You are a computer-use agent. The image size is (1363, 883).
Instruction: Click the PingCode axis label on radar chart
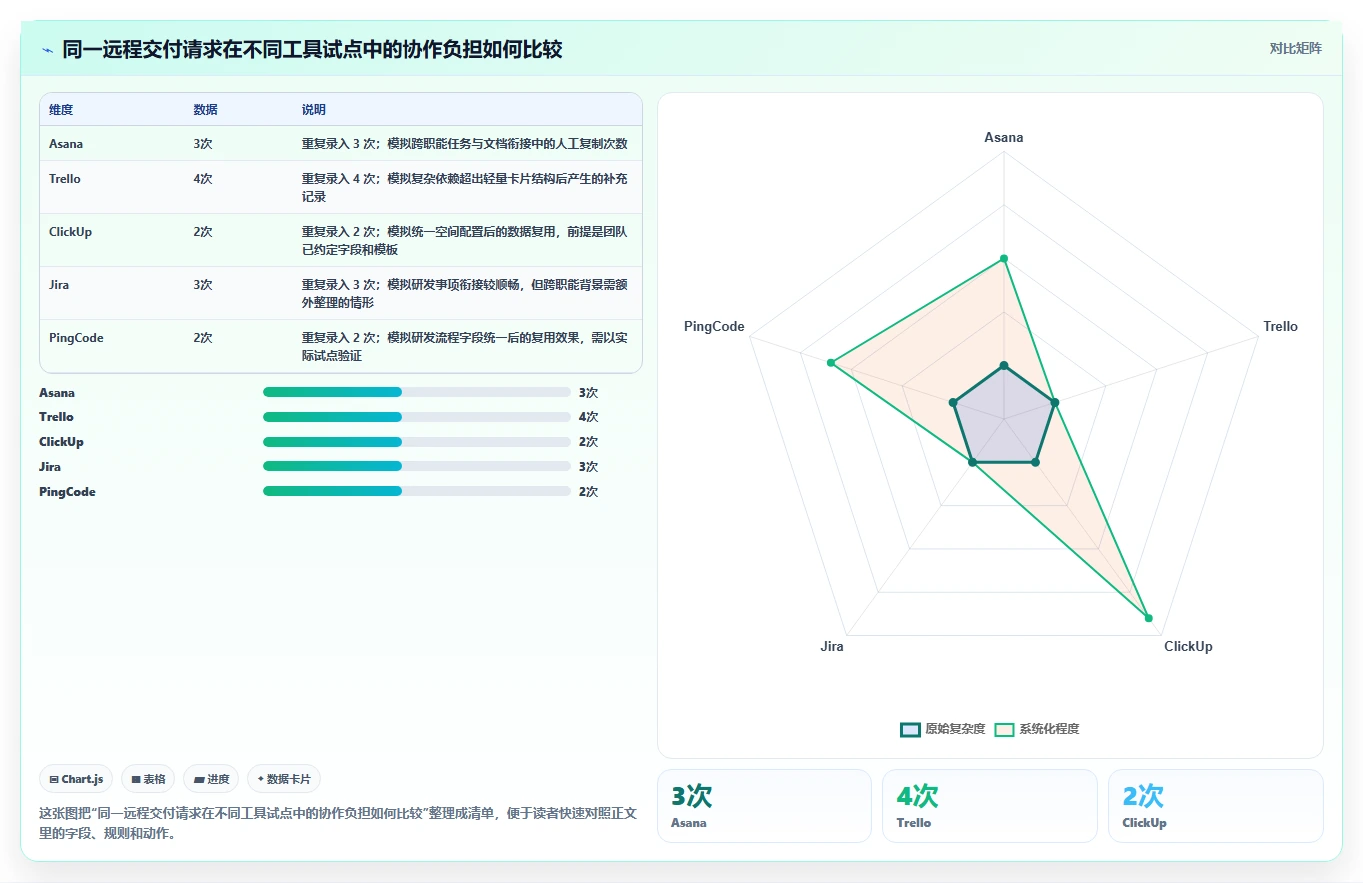pos(714,327)
